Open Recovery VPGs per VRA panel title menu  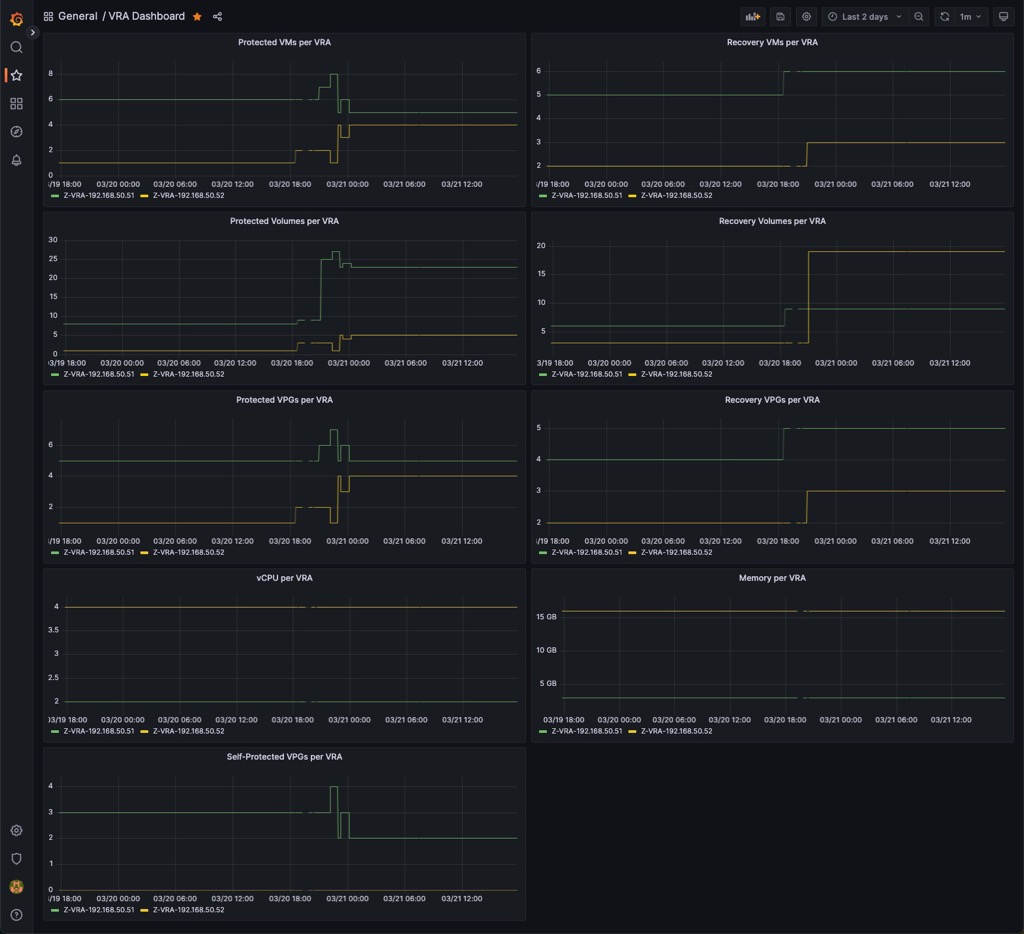772,400
